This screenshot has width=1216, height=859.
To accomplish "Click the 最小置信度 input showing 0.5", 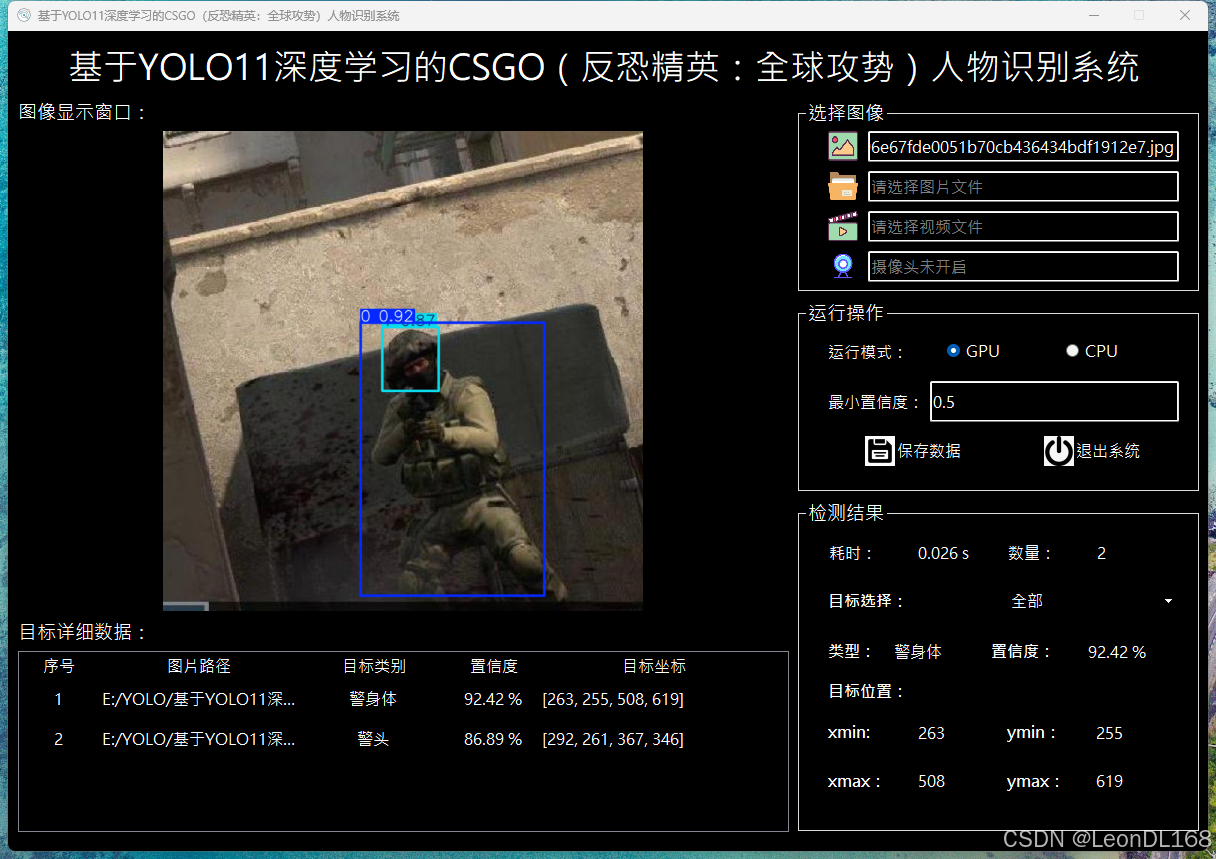I will tap(1054, 402).
